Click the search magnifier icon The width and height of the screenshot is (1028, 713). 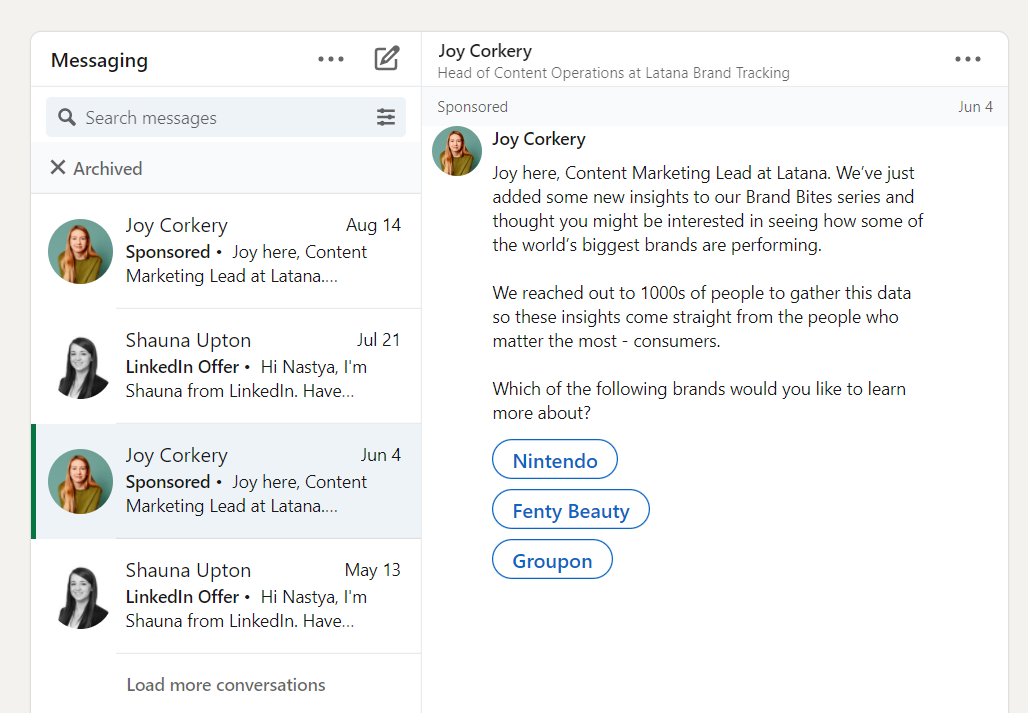pos(67,117)
